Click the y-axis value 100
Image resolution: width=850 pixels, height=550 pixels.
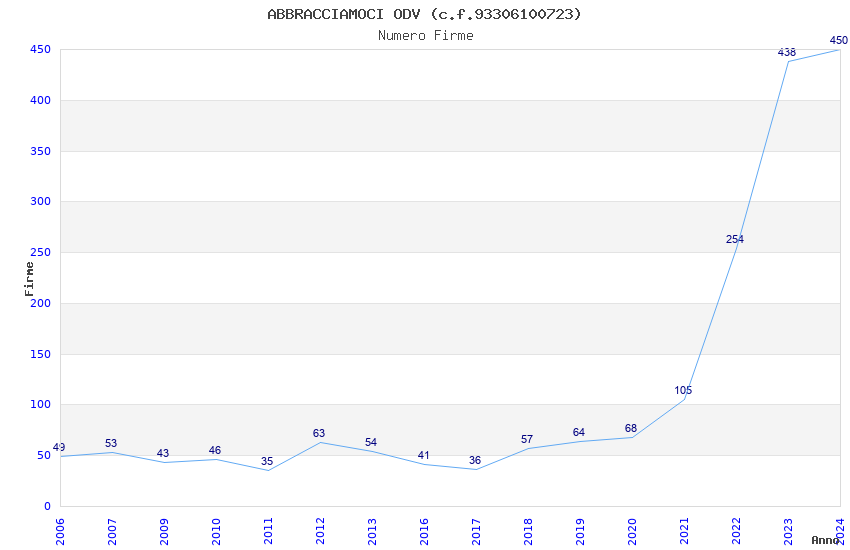coord(41,405)
